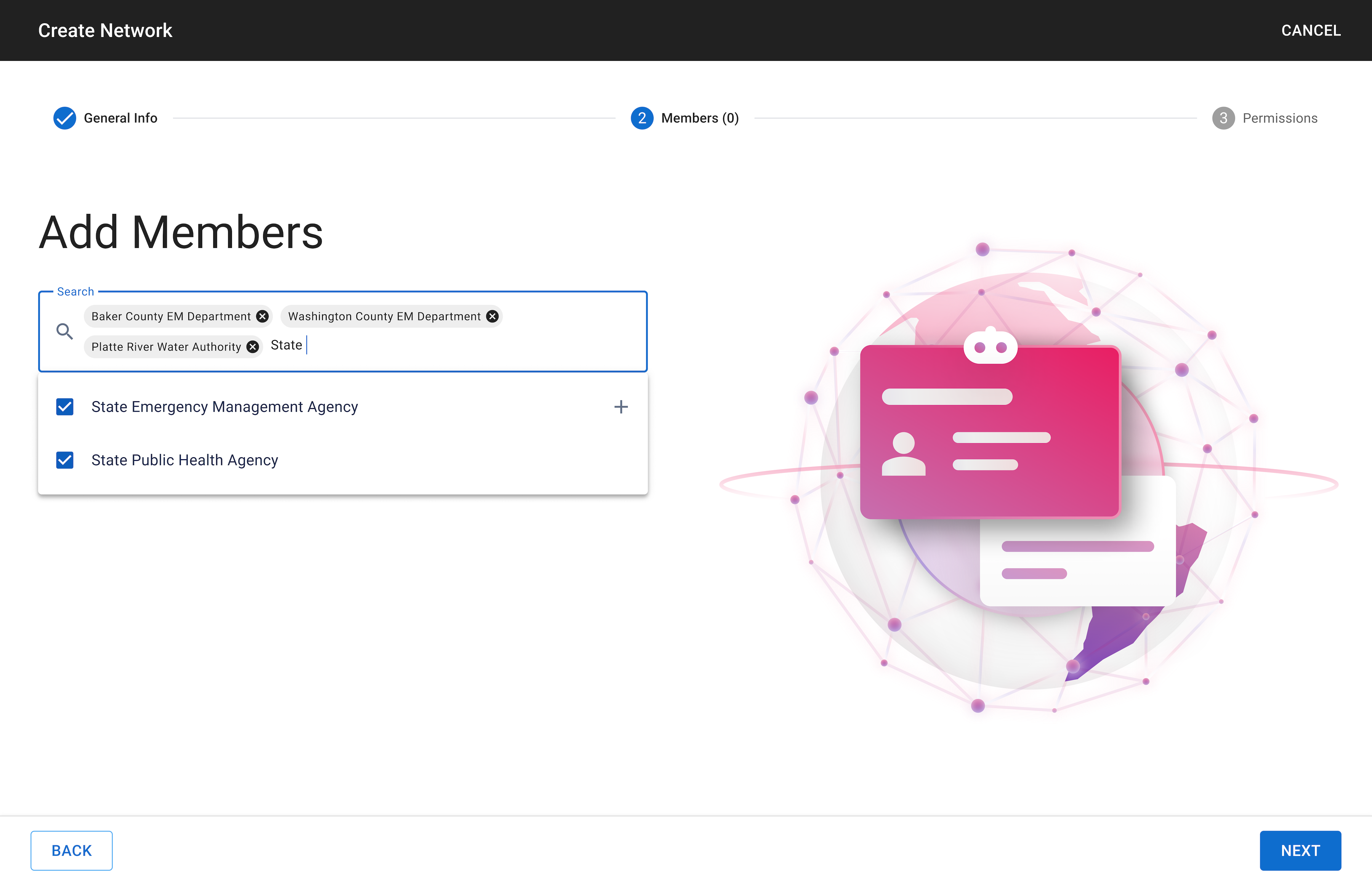The width and height of the screenshot is (1372, 886).
Task: Choose State Public Health Agency result text
Action: [185, 460]
